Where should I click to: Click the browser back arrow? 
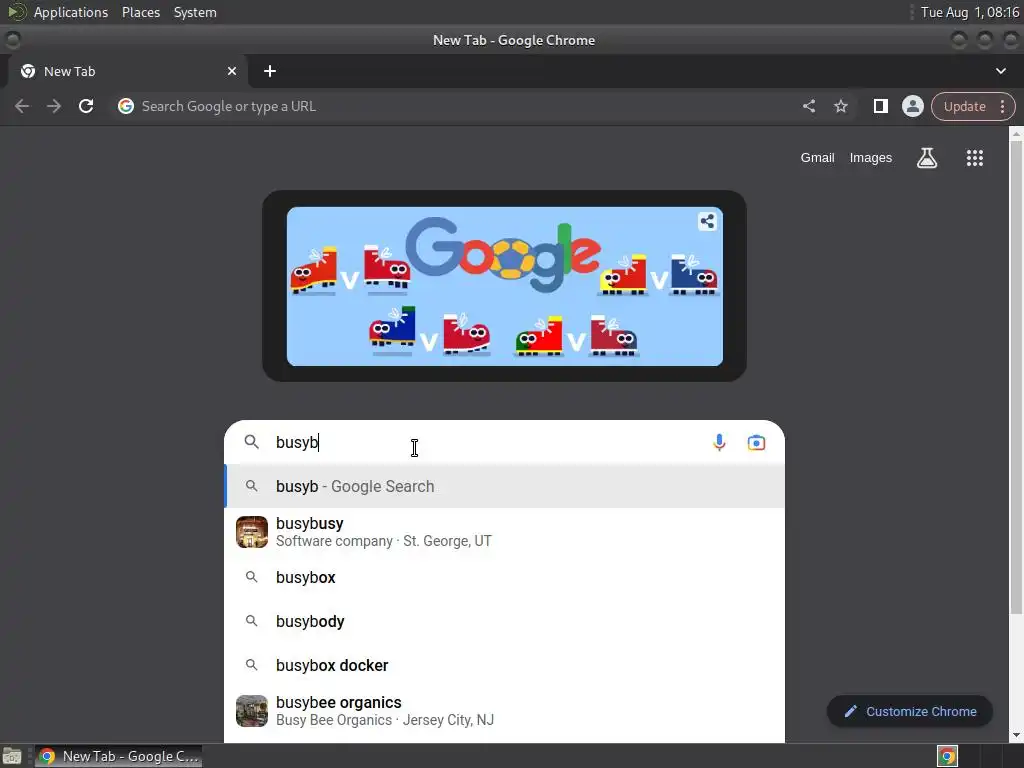22,106
